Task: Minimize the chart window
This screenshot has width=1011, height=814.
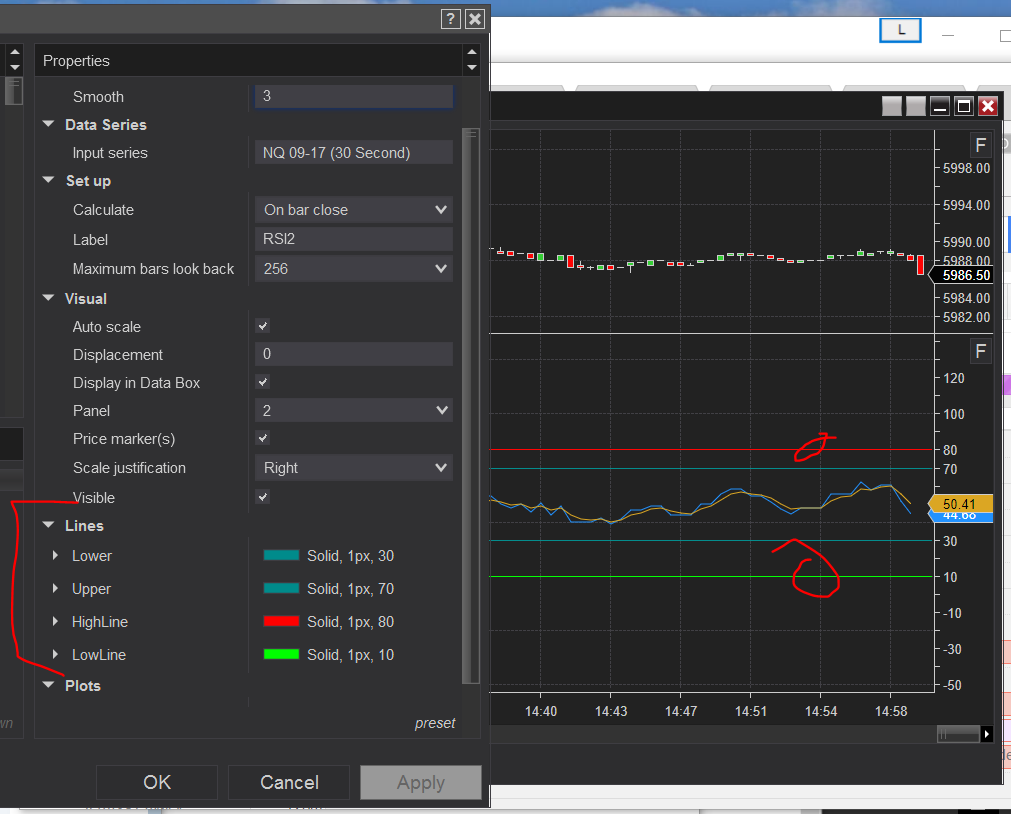Action: [x=940, y=106]
